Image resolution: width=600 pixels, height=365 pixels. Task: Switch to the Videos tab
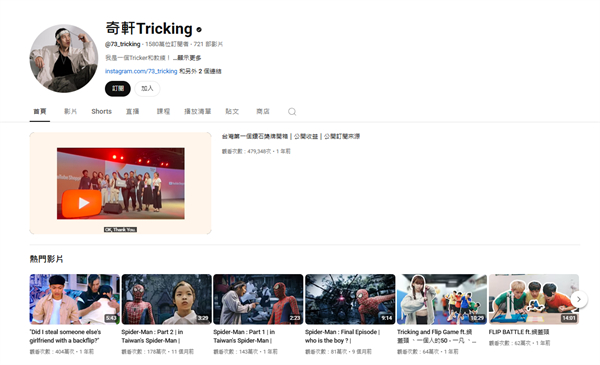click(70, 111)
